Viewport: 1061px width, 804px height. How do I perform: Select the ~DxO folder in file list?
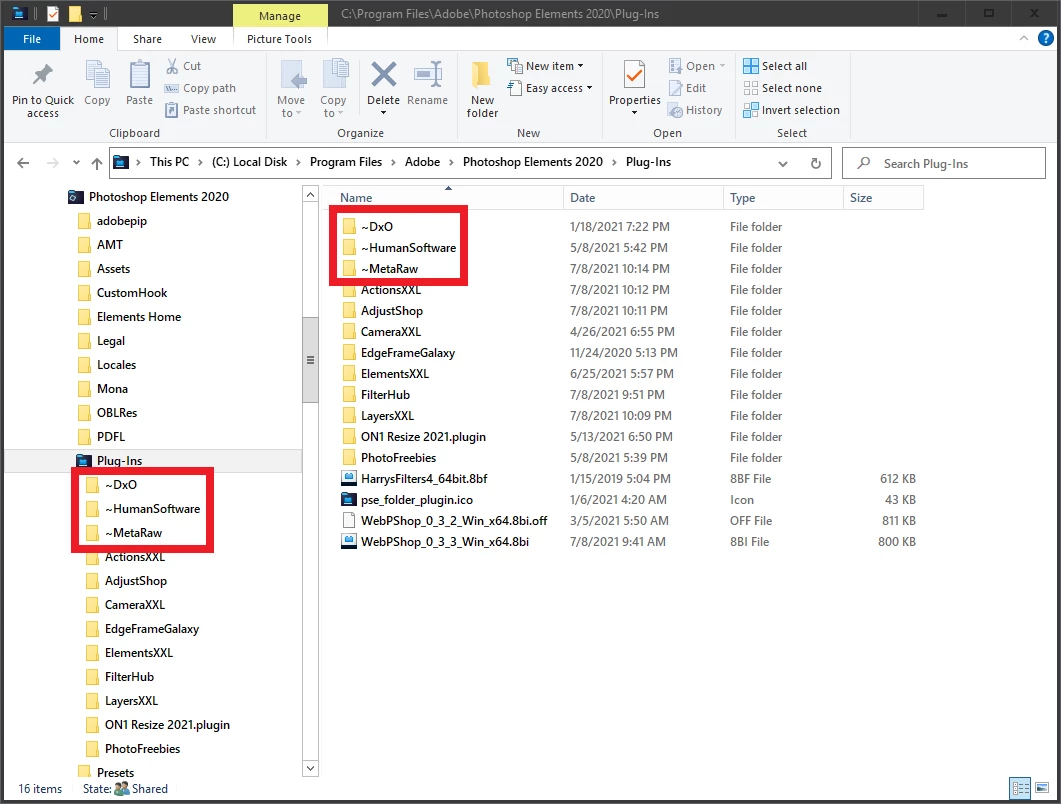tap(376, 227)
